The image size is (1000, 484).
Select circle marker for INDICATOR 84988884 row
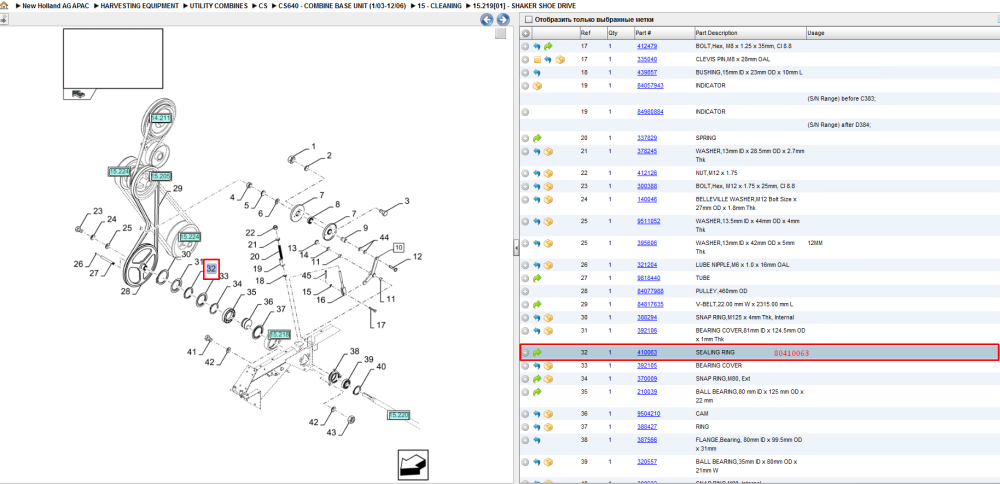click(x=526, y=112)
